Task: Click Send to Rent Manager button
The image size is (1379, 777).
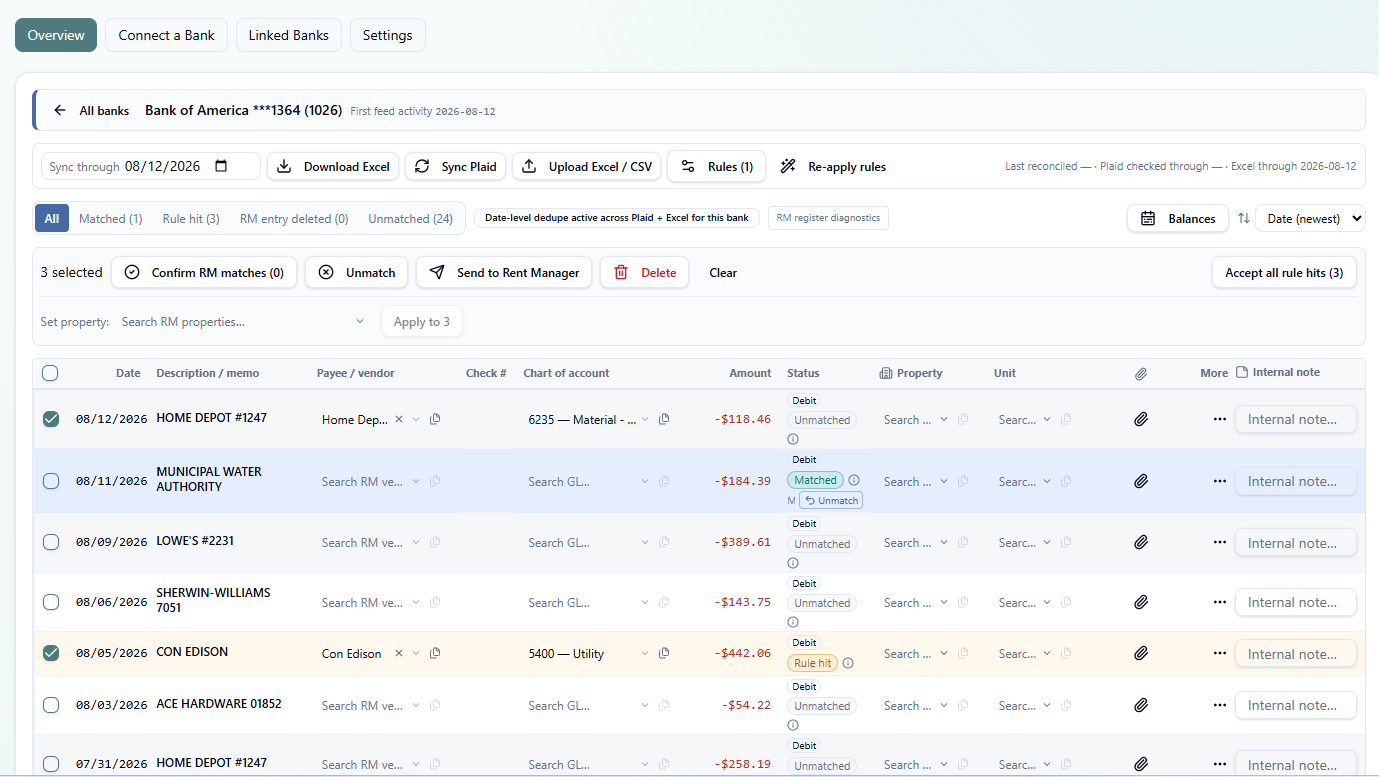Action: tap(504, 272)
